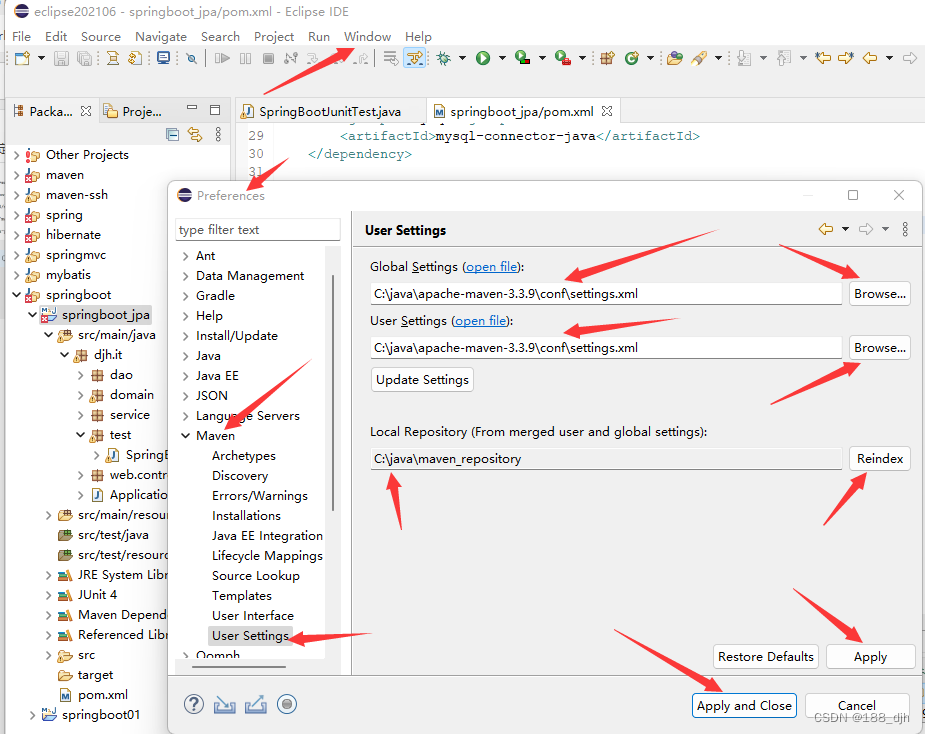
Task: Click the type filter text field
Action: pos(258,230)
